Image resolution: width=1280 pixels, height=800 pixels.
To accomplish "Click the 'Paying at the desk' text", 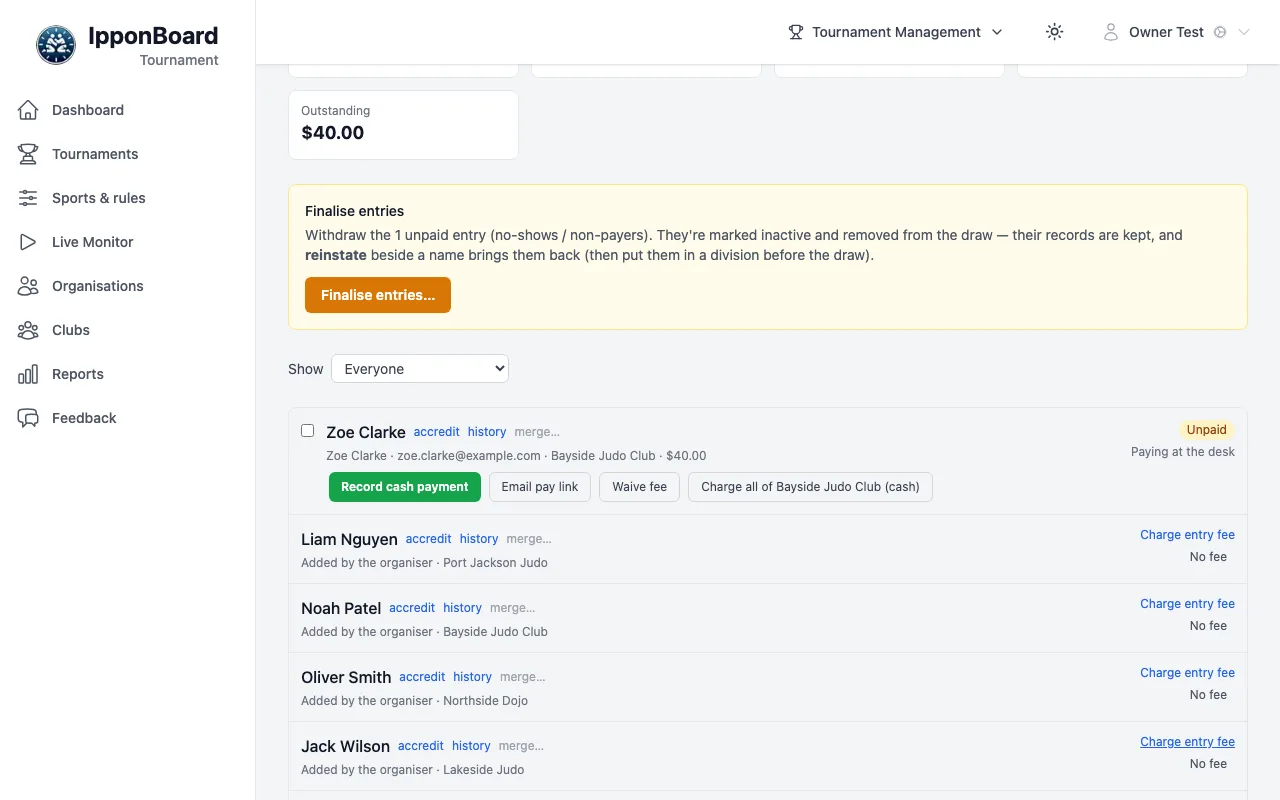I will (x=1183, y=452).
